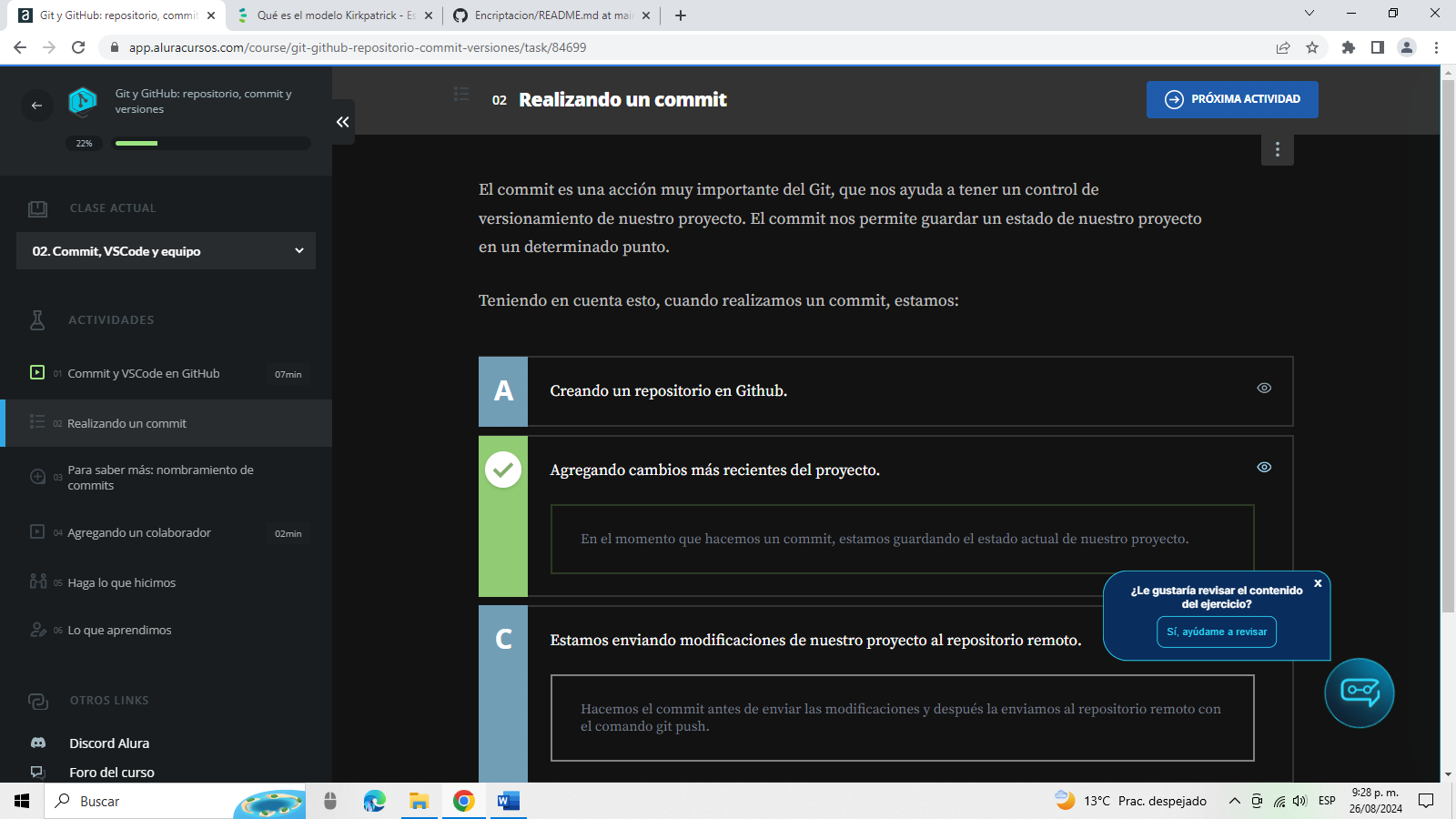
Task: Bookmark this page with star icon
Action: [x=1312, y=47]
